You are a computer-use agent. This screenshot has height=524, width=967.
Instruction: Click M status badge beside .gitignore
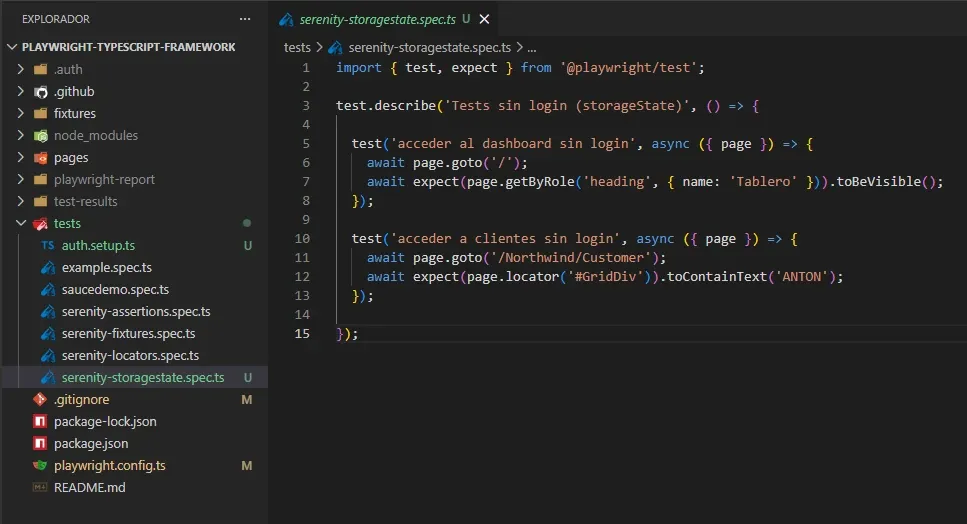point(247,399)
